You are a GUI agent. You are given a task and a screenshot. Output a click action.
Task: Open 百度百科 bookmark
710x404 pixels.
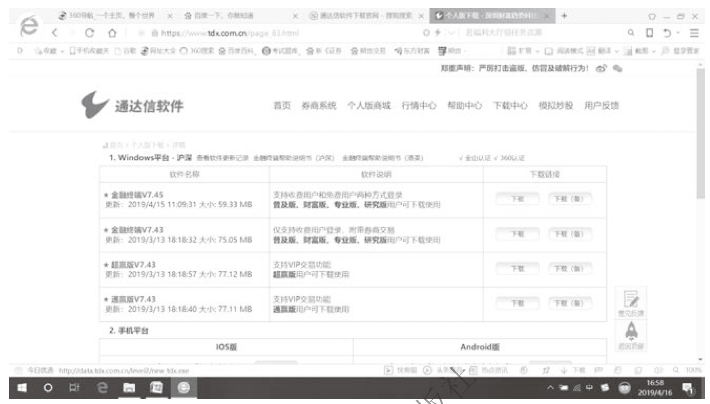pyautogui.click(x=237, y=51)
